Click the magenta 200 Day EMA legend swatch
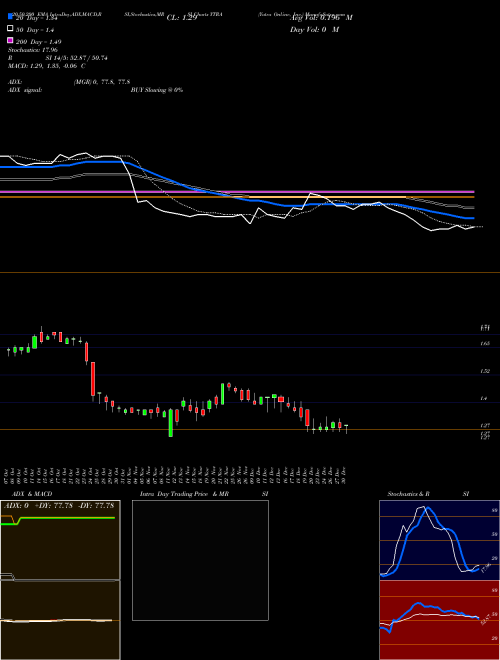Image resolution: width=500 pixels, height=660 pixels. [11, 40]
